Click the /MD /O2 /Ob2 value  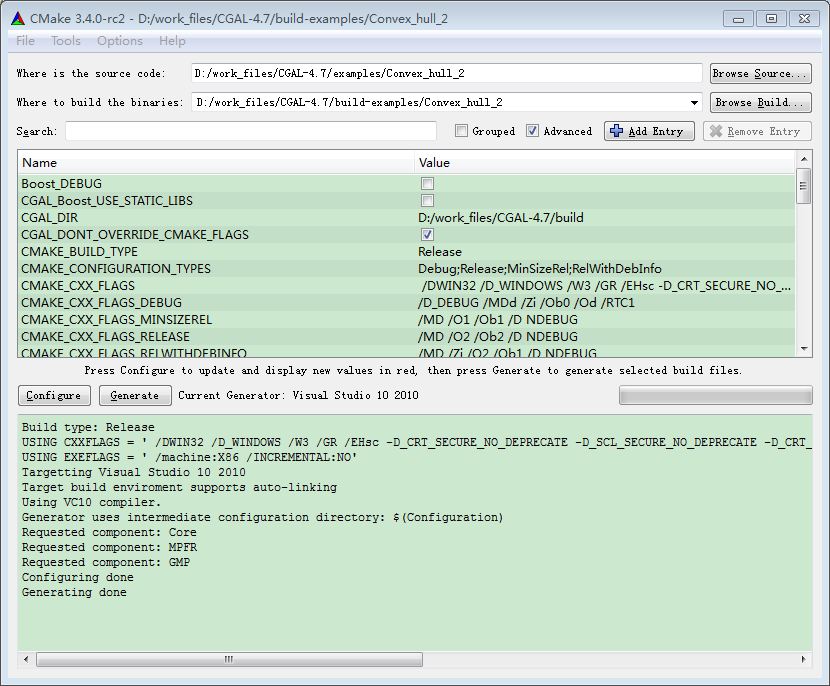click(498, 336)
